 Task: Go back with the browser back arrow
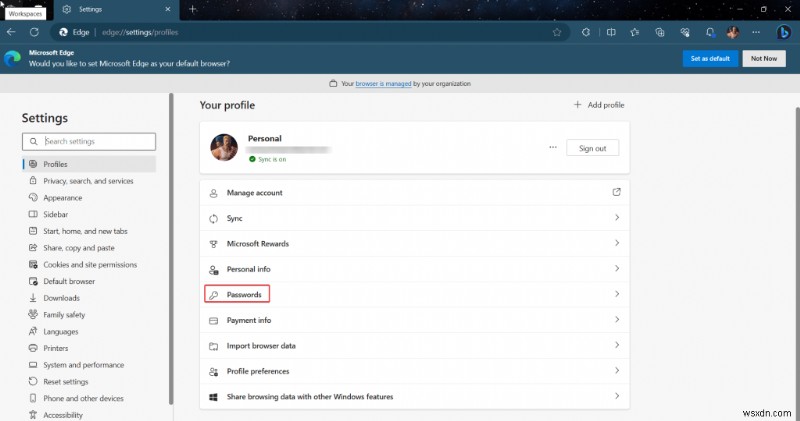(11, 32)
